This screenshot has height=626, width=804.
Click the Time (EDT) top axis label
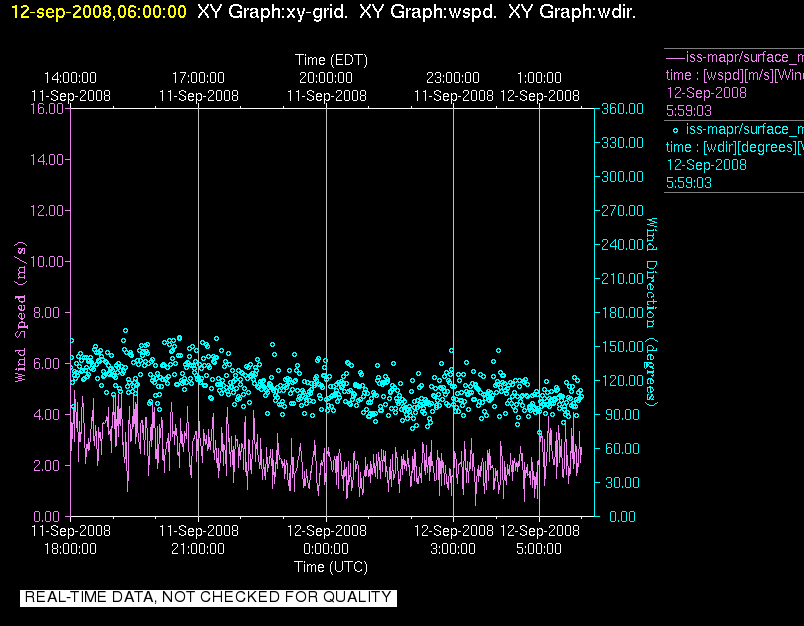pos(331,60)
